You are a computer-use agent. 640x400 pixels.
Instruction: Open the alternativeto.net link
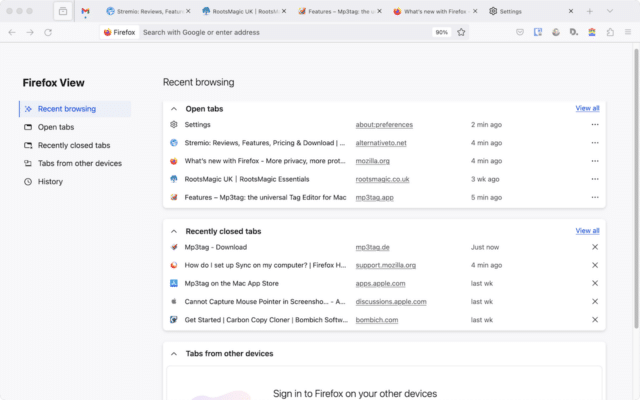(x=381, y=143)
